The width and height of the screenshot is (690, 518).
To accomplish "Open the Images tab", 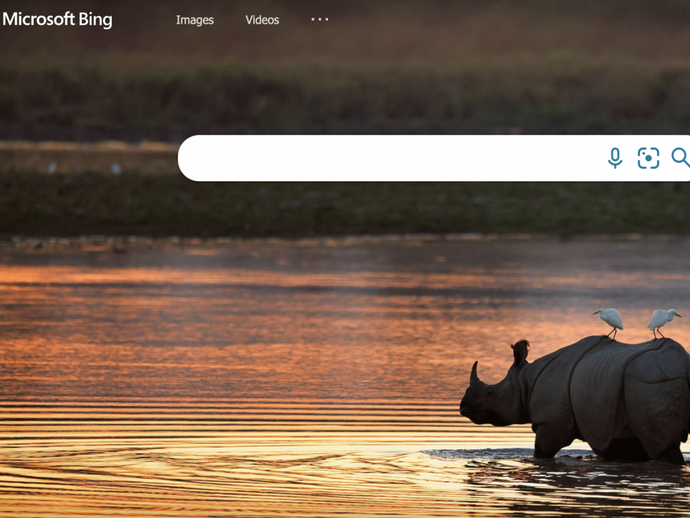I will 195,20.
